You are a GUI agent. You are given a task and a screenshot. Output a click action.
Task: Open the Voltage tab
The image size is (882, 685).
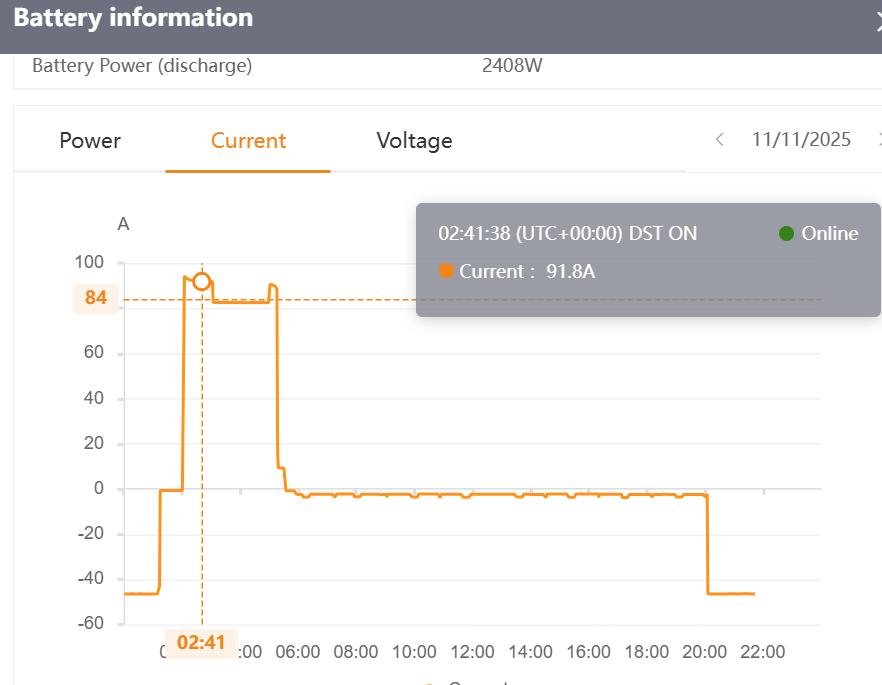click(x=415, y=141)
